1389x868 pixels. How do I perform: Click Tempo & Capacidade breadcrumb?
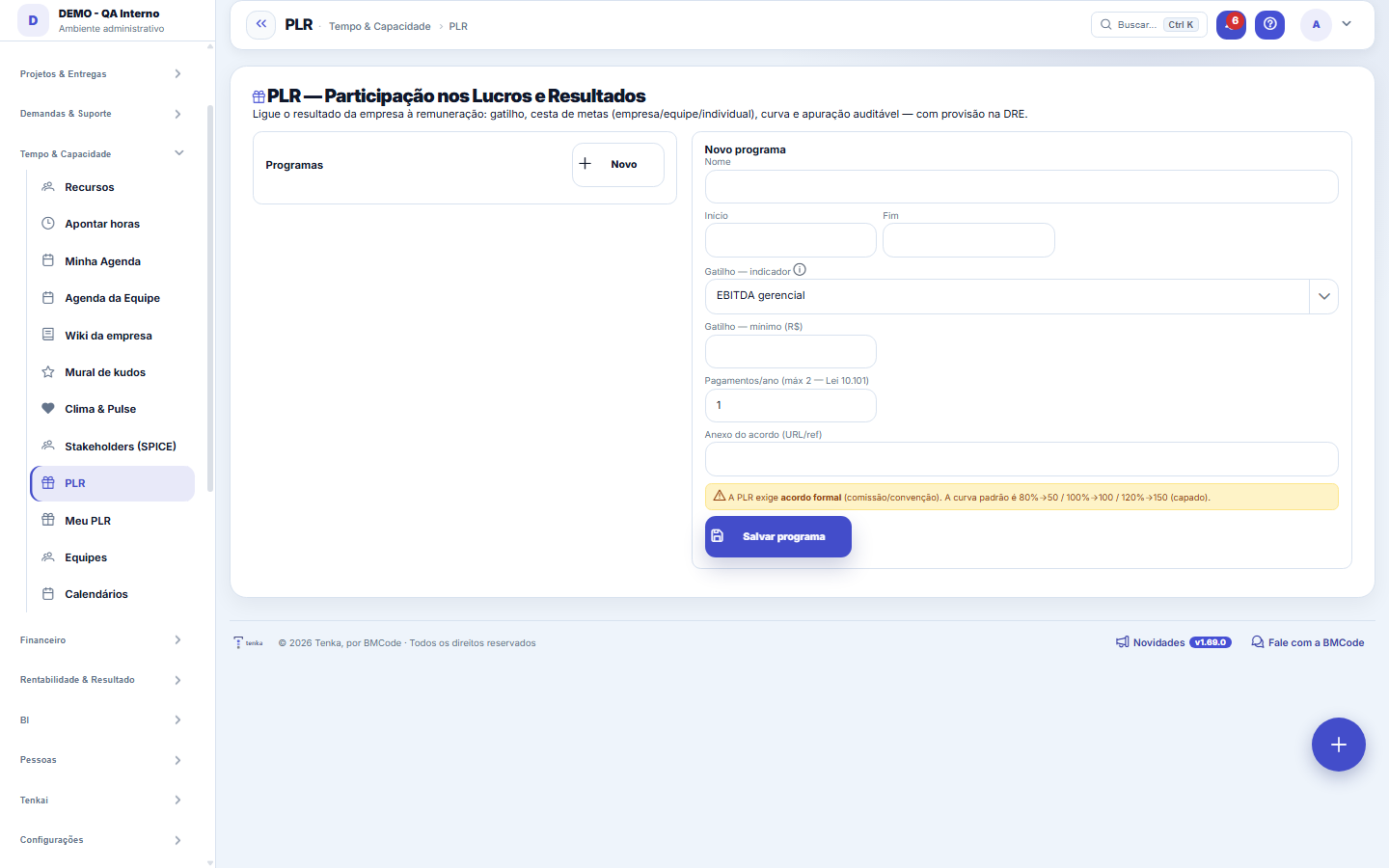pos(380,26)
